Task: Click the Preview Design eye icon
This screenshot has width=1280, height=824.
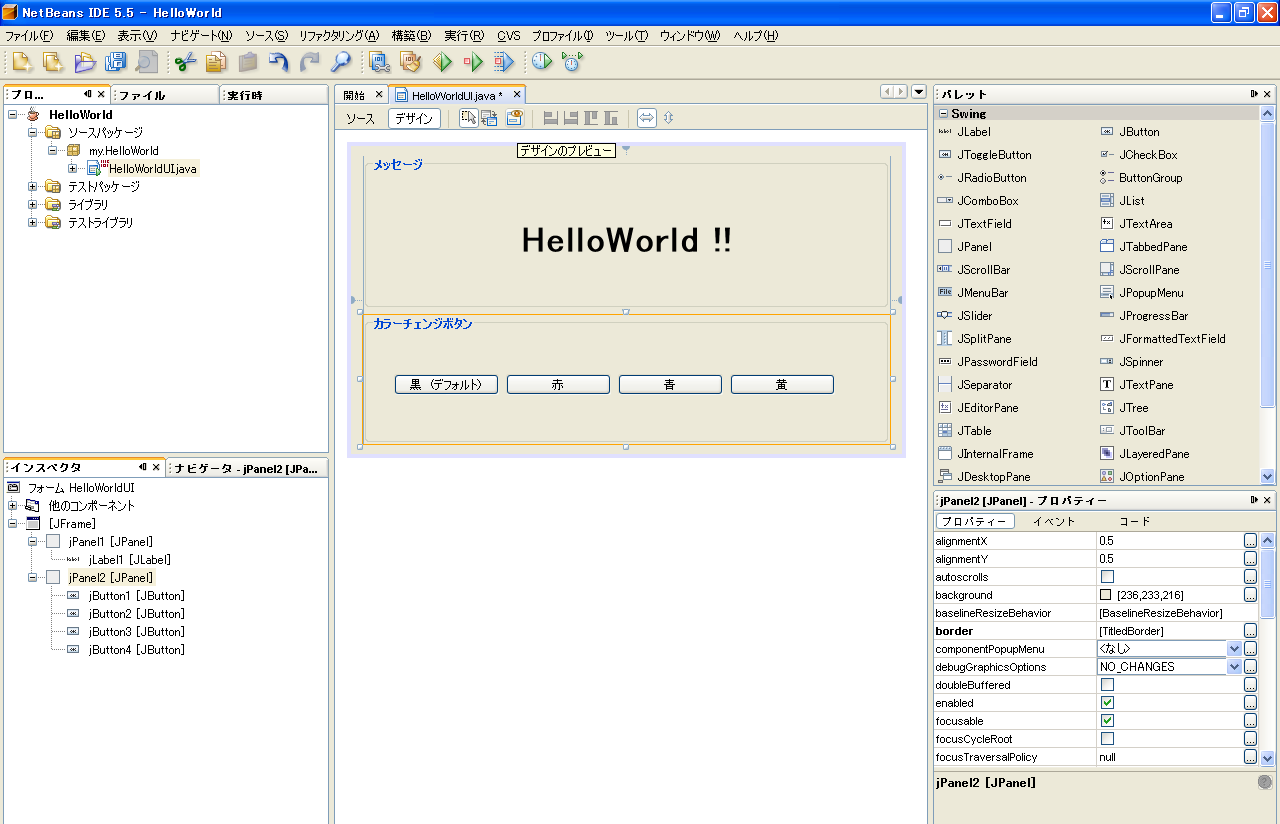Action: tap(514, 118)
